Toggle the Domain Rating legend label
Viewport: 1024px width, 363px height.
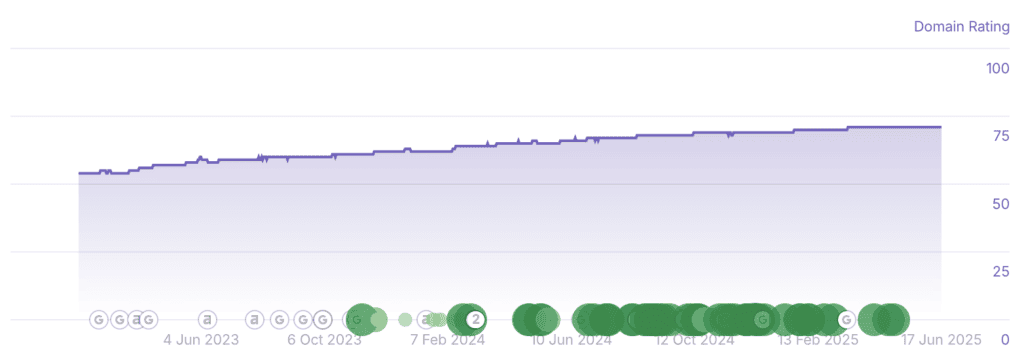tap(961, 27)
